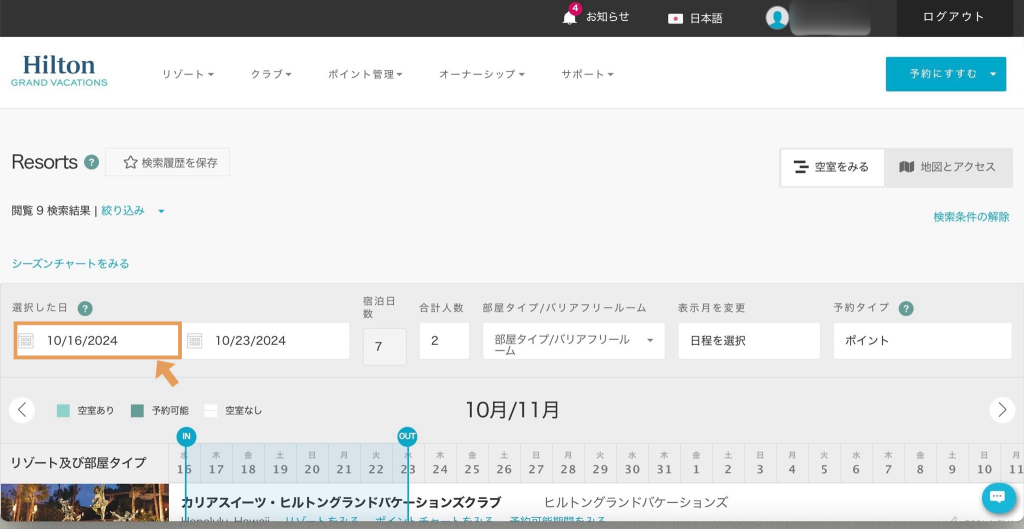This screenshot has width=1024, height=529.
Task: Click help icon beside 予約タイプ label
Action: tap(906, 308)
